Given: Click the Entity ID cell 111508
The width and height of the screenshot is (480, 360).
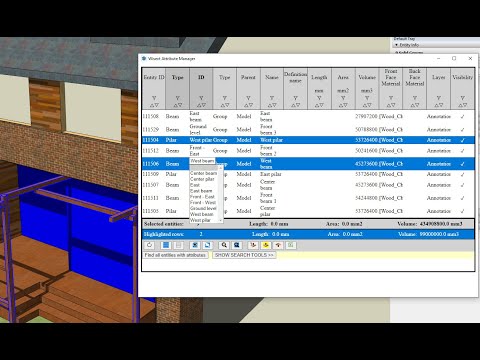Looking at the screenshot, I should coord(151,117).
